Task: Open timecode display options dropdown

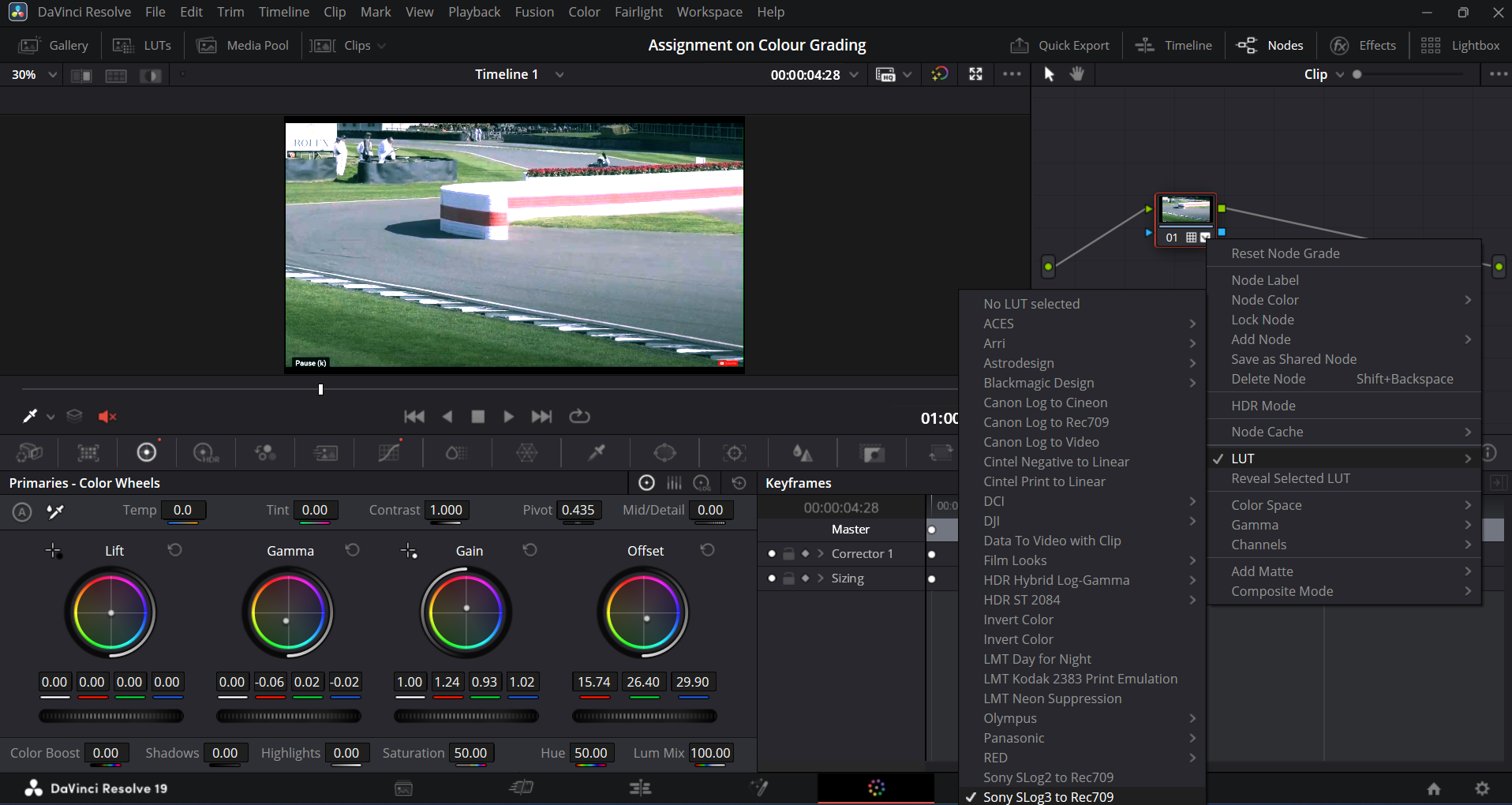Action: pos(854,74)
